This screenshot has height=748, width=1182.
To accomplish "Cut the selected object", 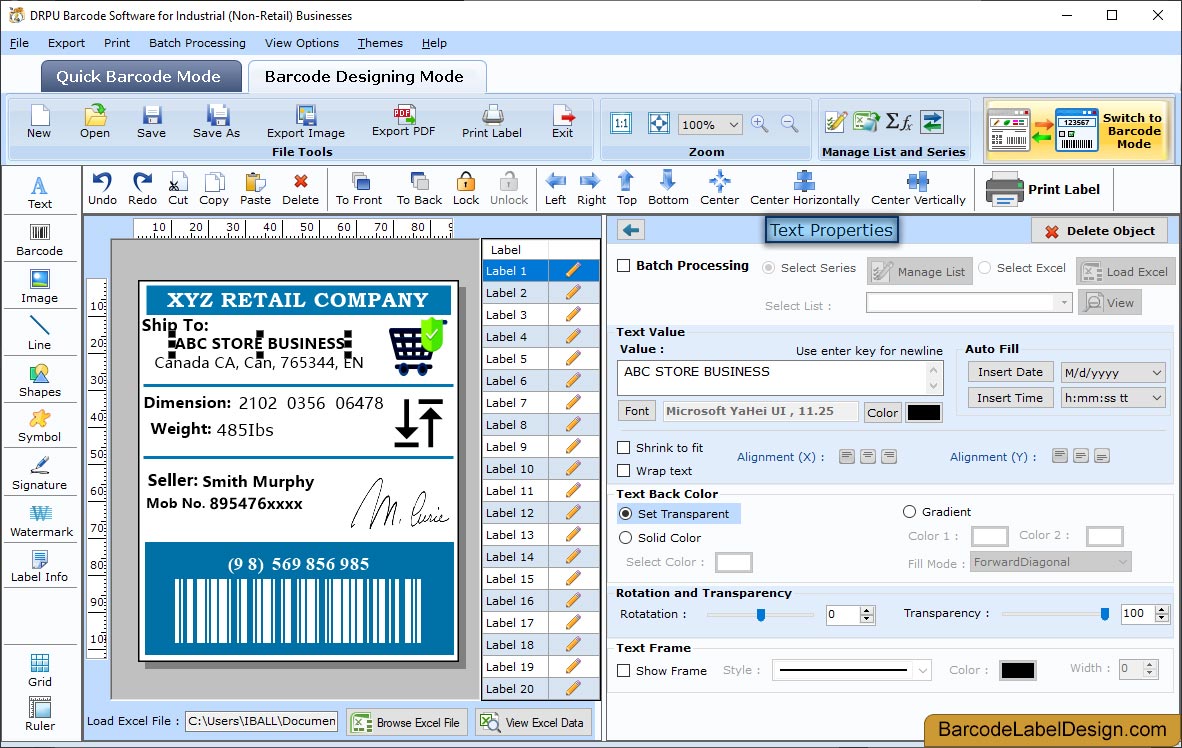I will (178, 189).
